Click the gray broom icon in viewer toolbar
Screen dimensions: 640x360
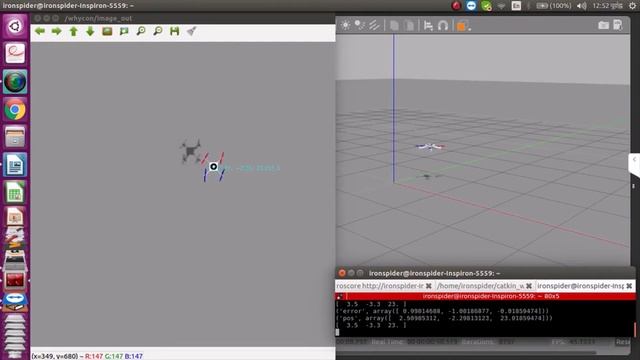191,31
